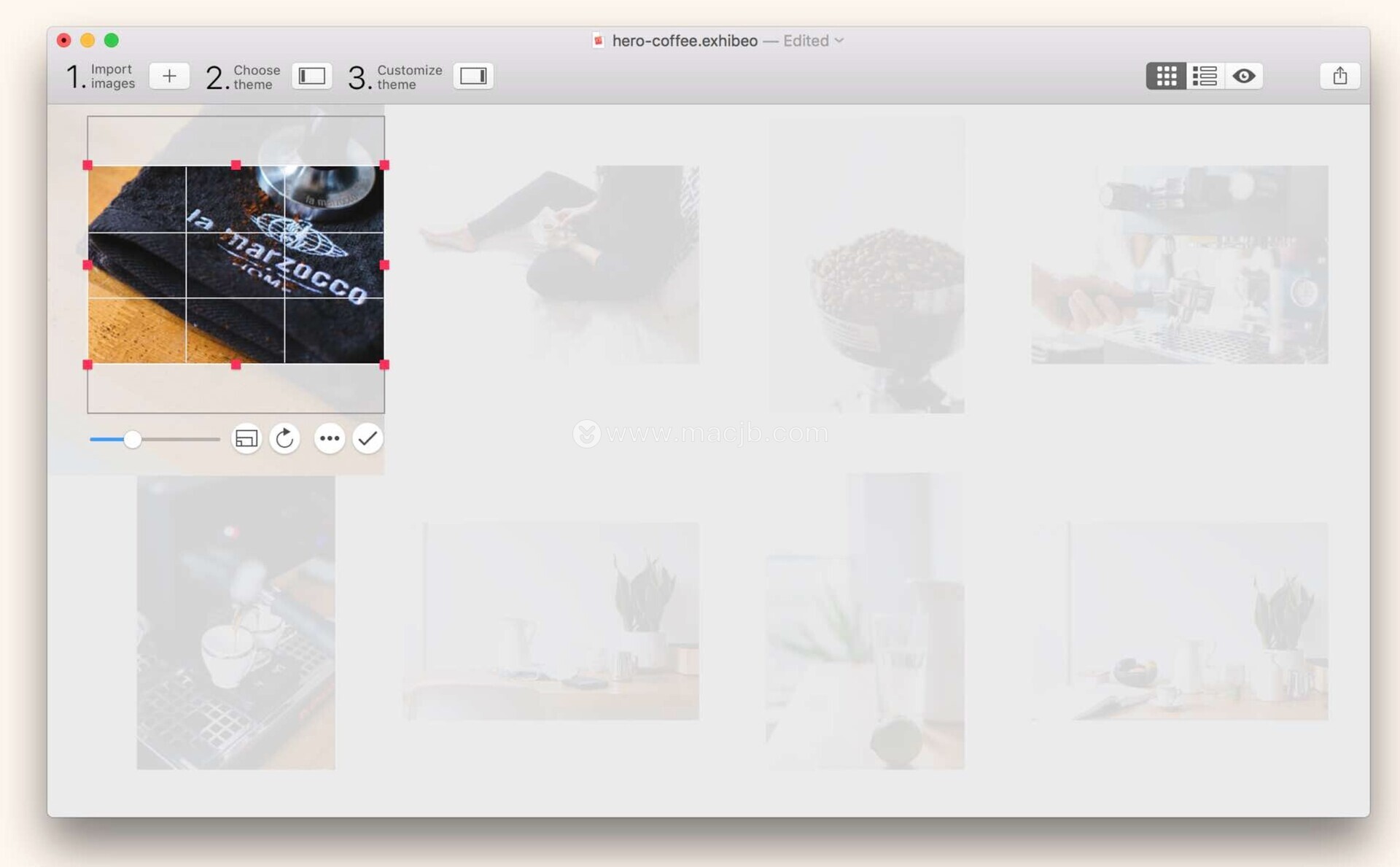Click the plus button to import images
This screenshot has height=867, width=1400.
(169, 76)
